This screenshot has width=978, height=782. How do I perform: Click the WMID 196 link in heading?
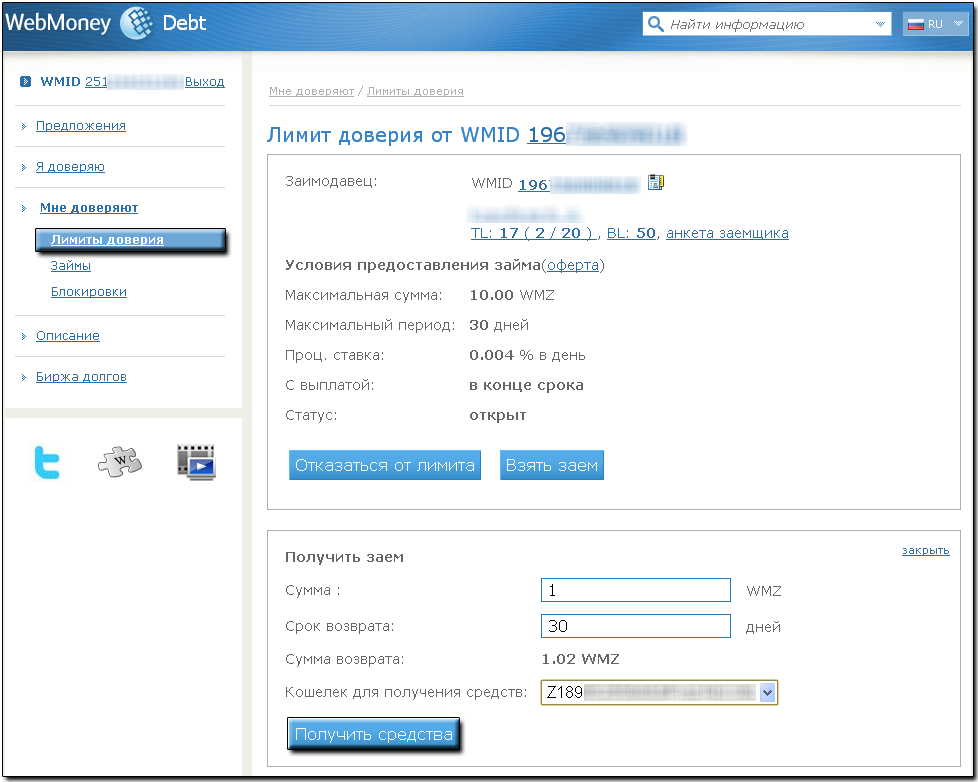click(x=606, y=135)
